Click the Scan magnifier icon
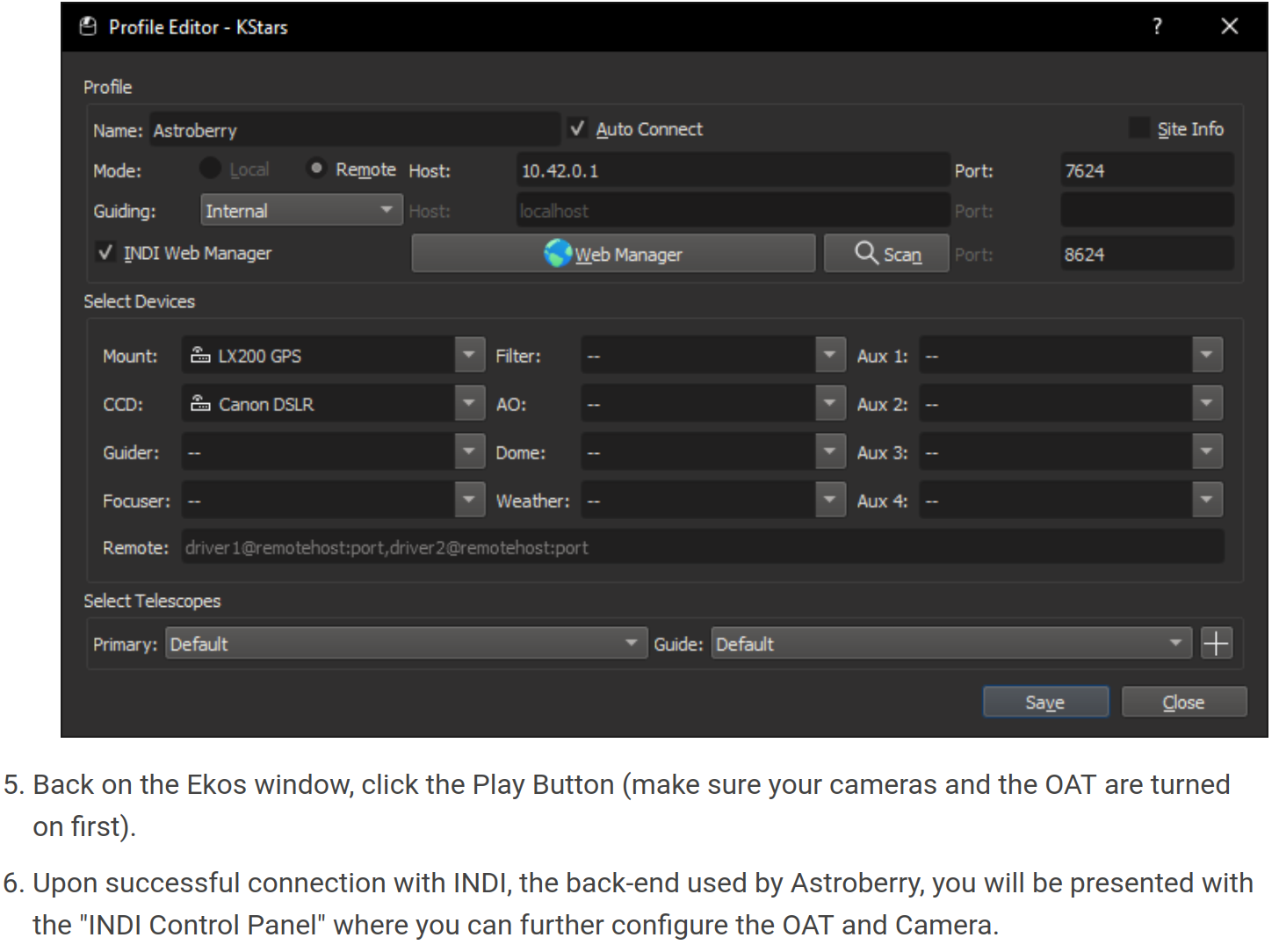Image resolution: width=1279 pixels, height=952 pixels. coord(866,253)
